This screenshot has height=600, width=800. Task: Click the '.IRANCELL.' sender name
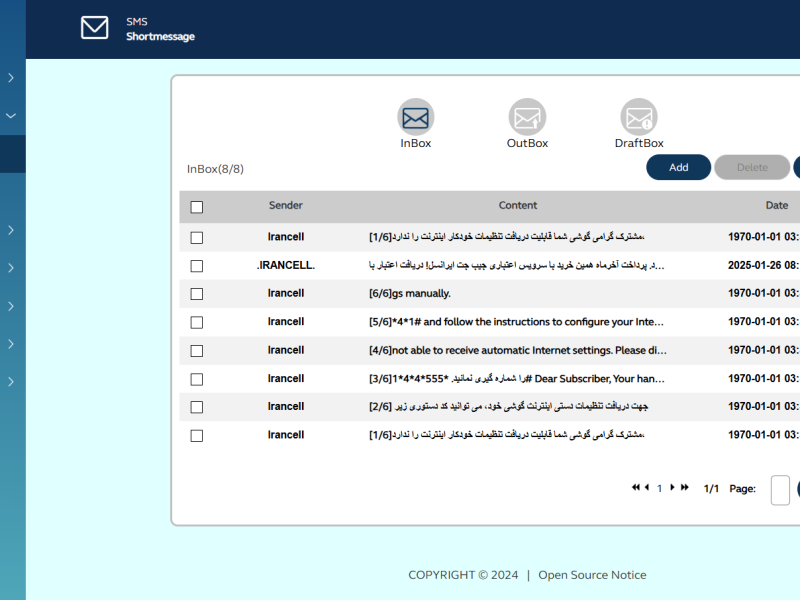point(286,265)
